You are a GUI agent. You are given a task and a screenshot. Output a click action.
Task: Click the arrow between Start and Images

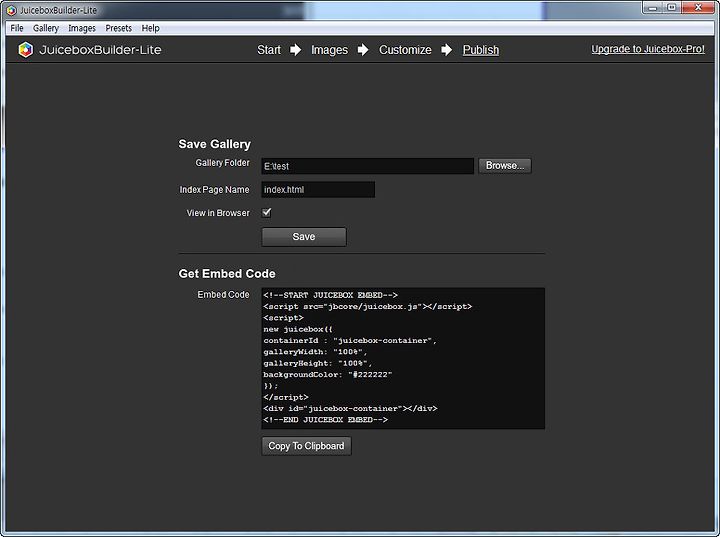pyautogui.click(x=296, y=50)
